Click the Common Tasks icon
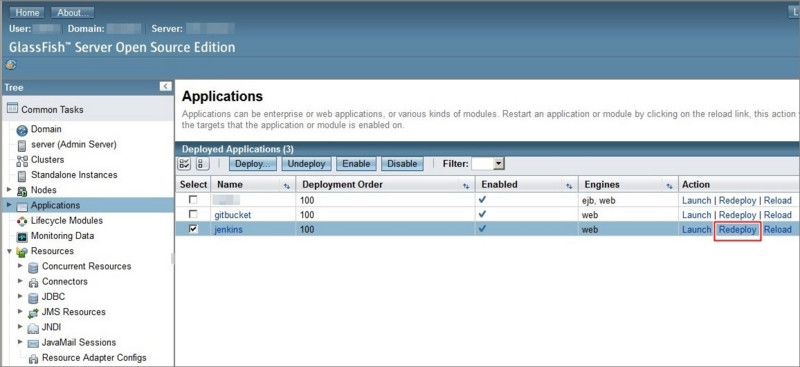Image resolution: width=800 pixels, height=367 pixels. click(12, 108)
